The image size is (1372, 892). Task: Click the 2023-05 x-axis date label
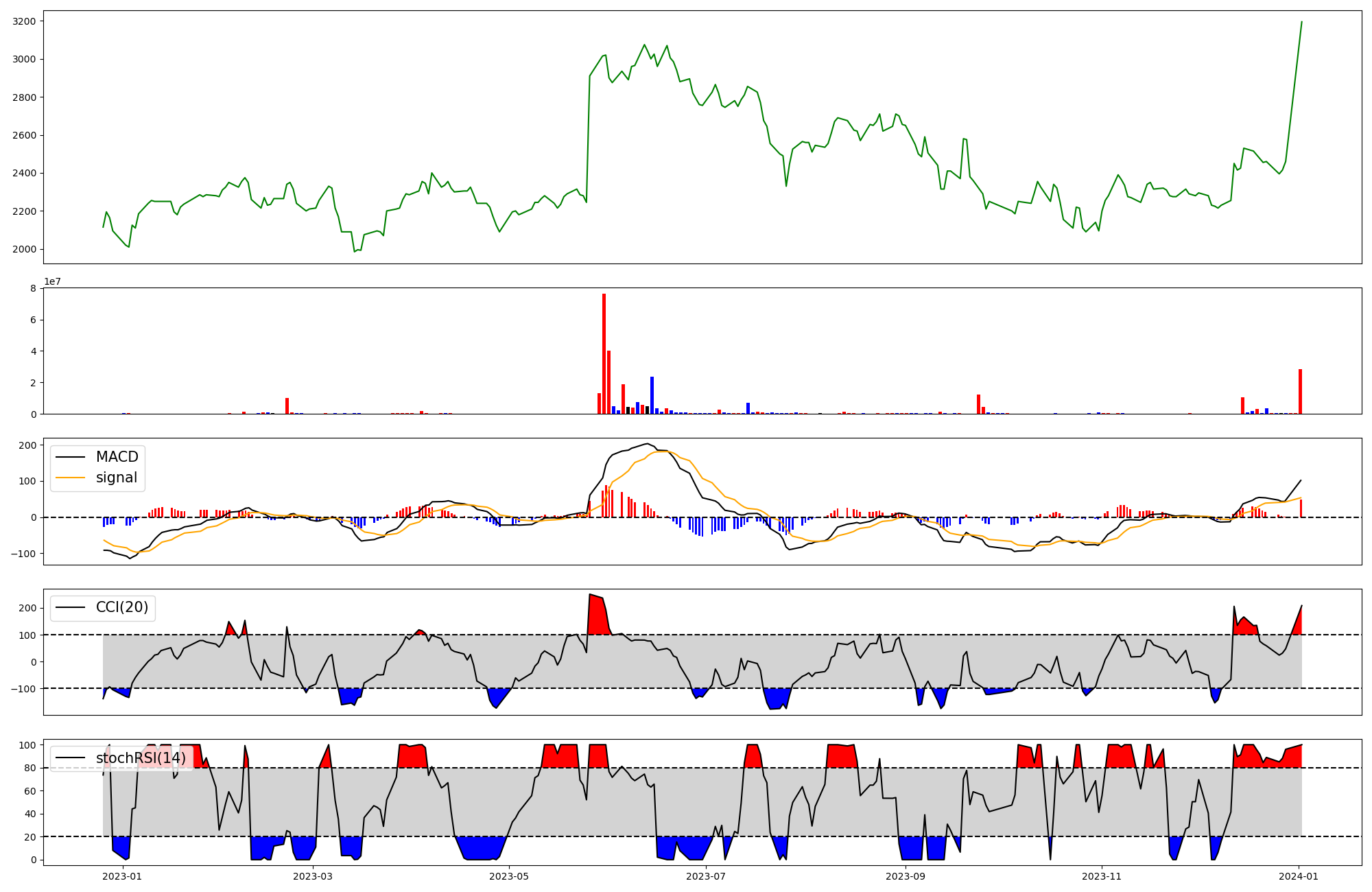[509, 876]
